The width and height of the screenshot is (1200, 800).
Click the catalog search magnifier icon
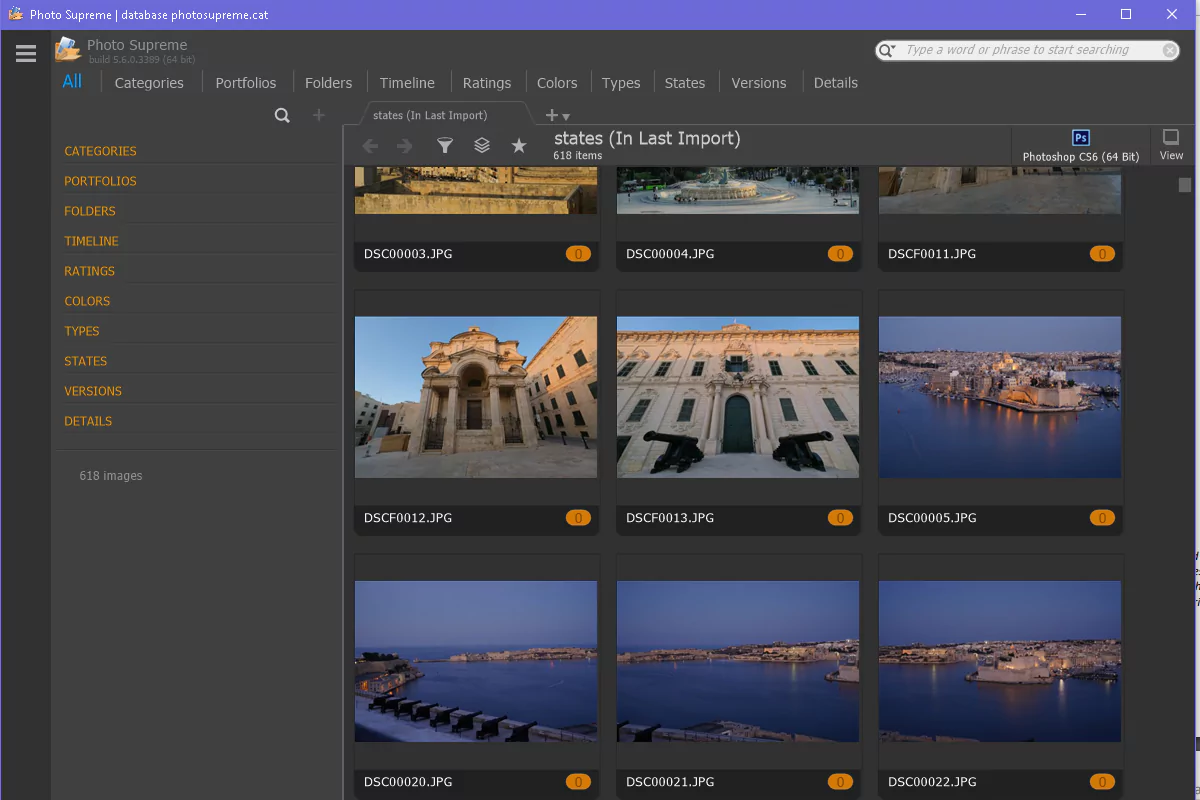(x=282, y=116)
